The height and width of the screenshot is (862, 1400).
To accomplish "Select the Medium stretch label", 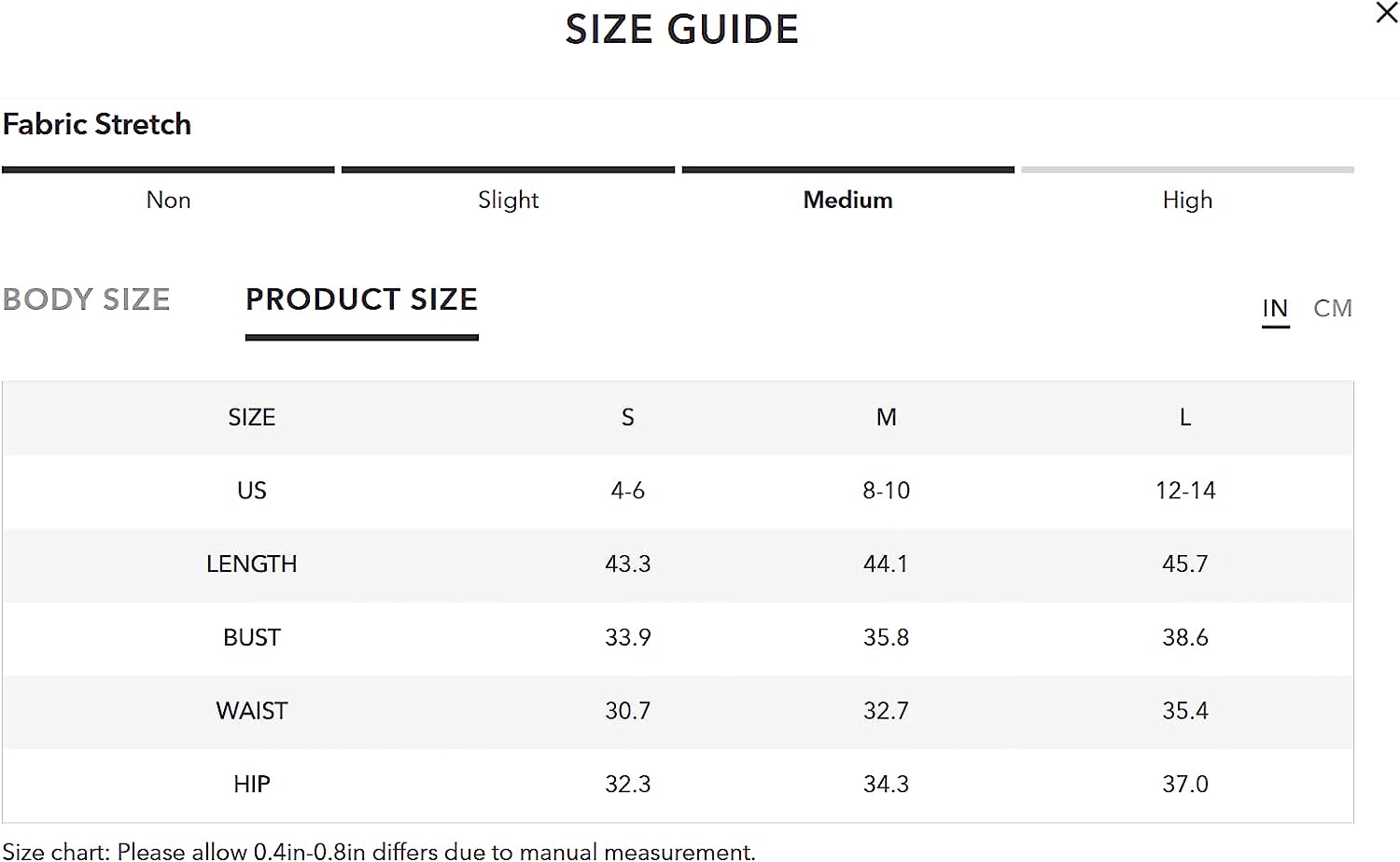I will [847, 201].
